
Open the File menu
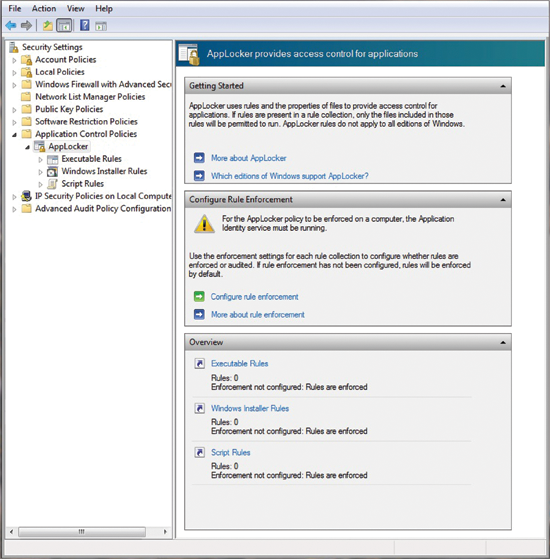coord(15,8)
